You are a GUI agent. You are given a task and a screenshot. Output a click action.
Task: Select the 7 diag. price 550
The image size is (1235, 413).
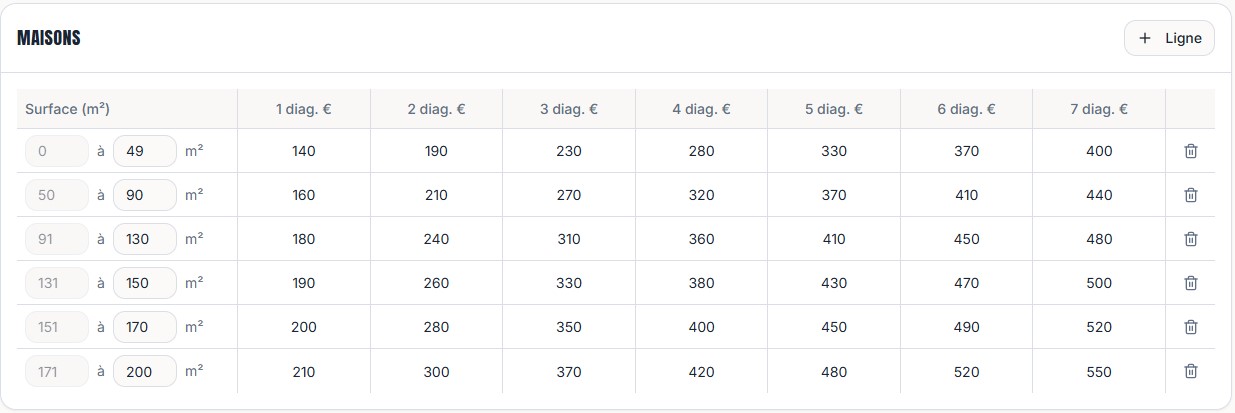coord(1098,371)
